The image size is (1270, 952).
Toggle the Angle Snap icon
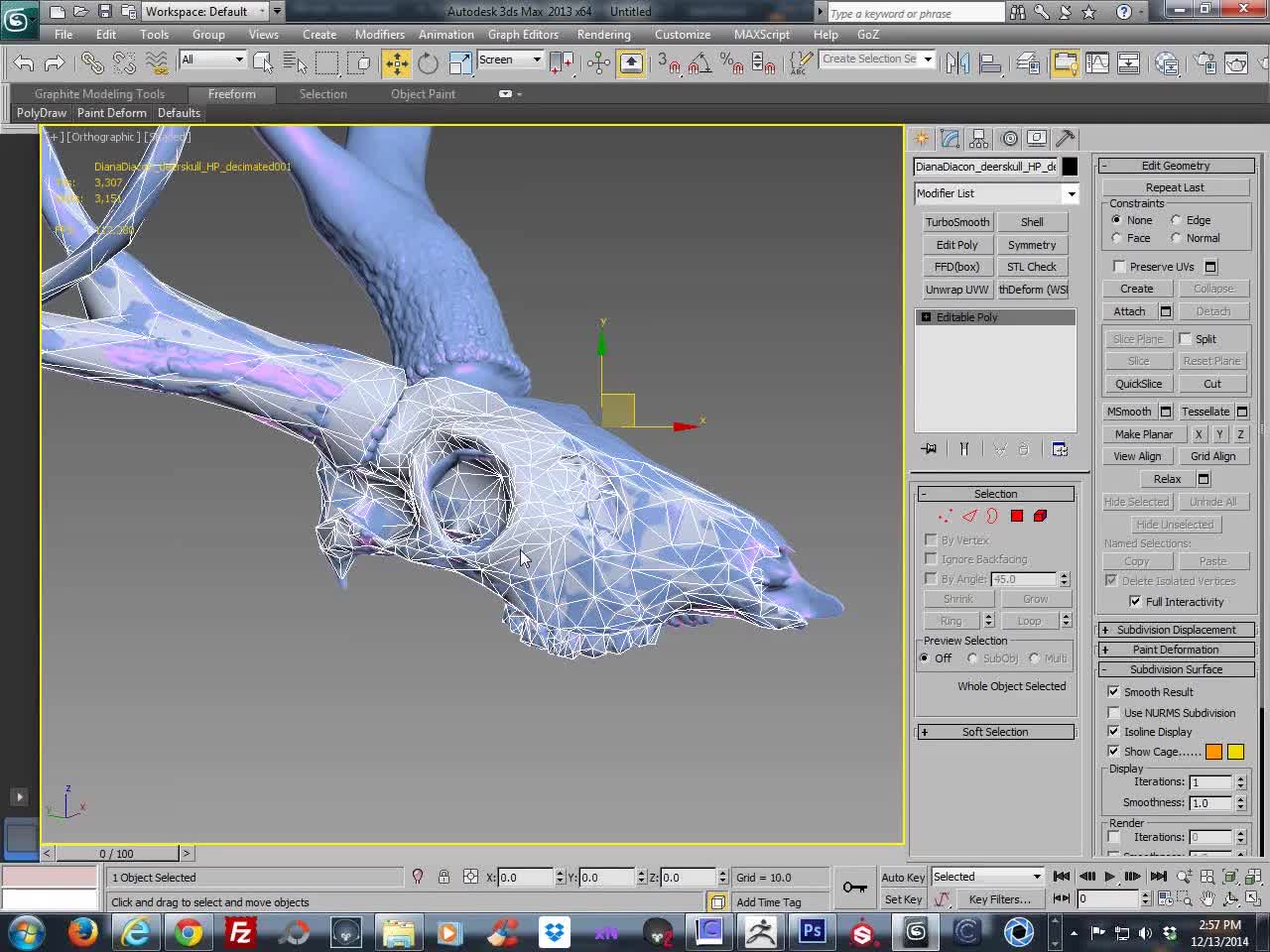(700, 63)
